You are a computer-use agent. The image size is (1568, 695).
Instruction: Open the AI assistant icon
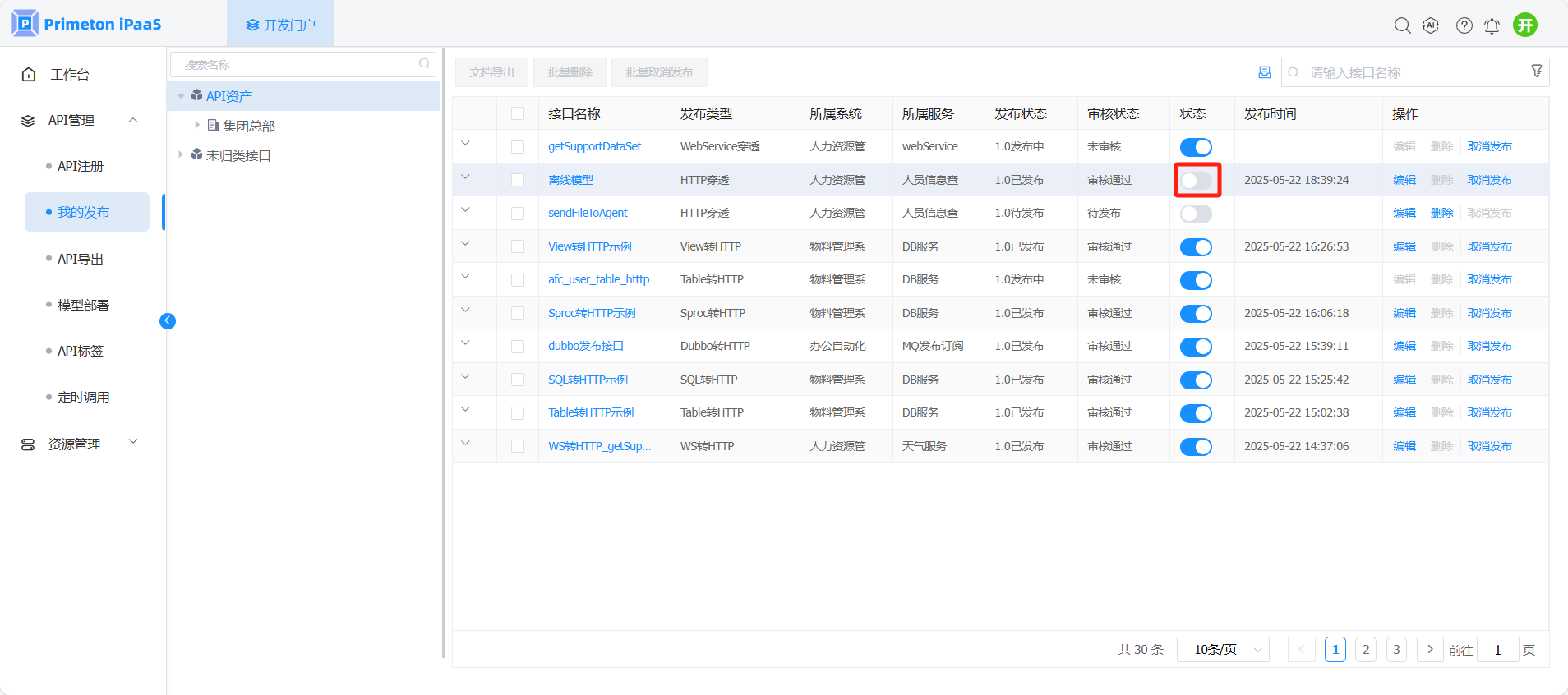1431,25
